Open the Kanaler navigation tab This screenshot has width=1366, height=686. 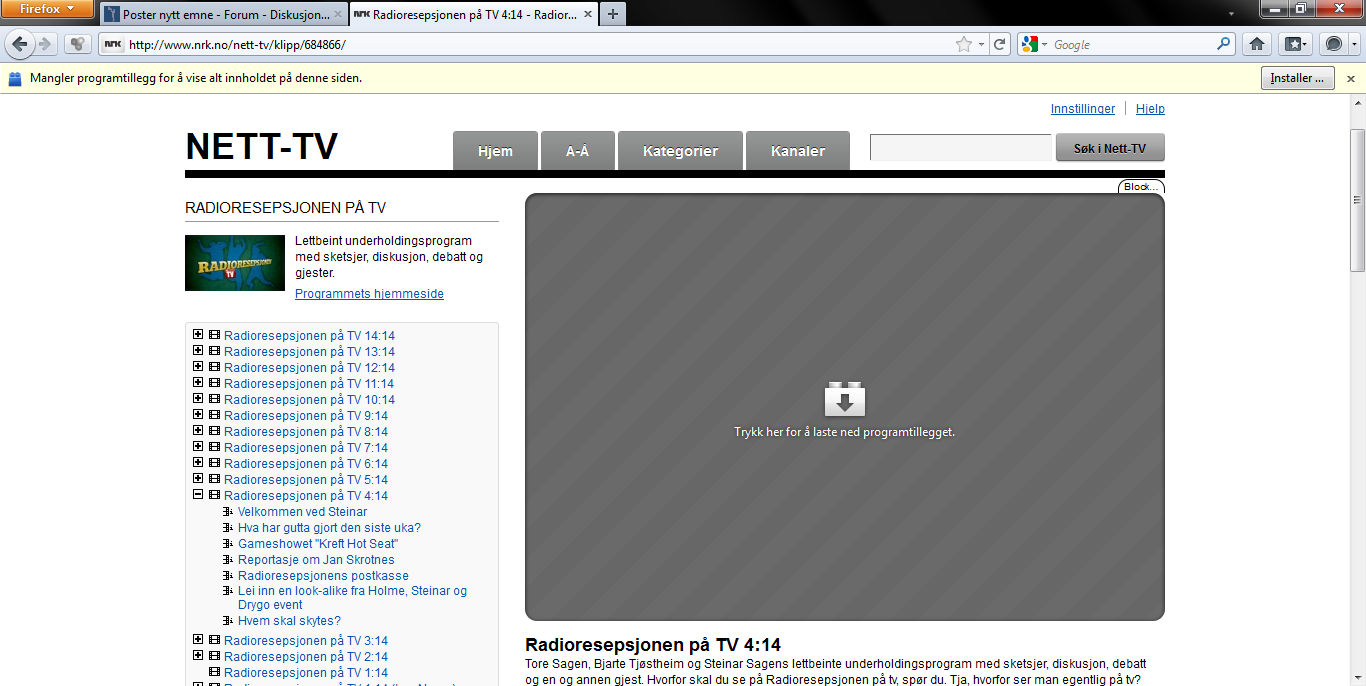click(798, 151)
